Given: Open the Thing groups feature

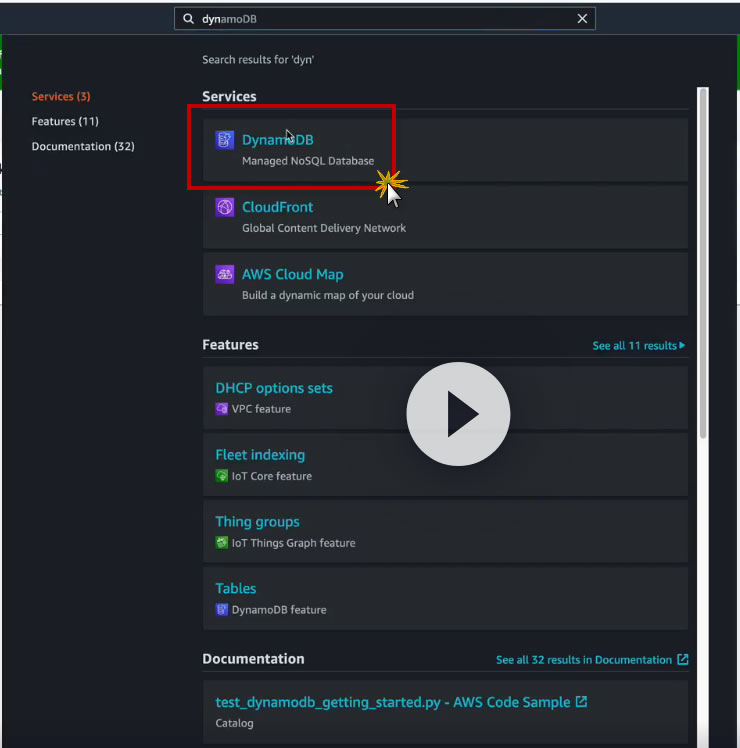Looking at the screenshot, I should tap(257, 521).
